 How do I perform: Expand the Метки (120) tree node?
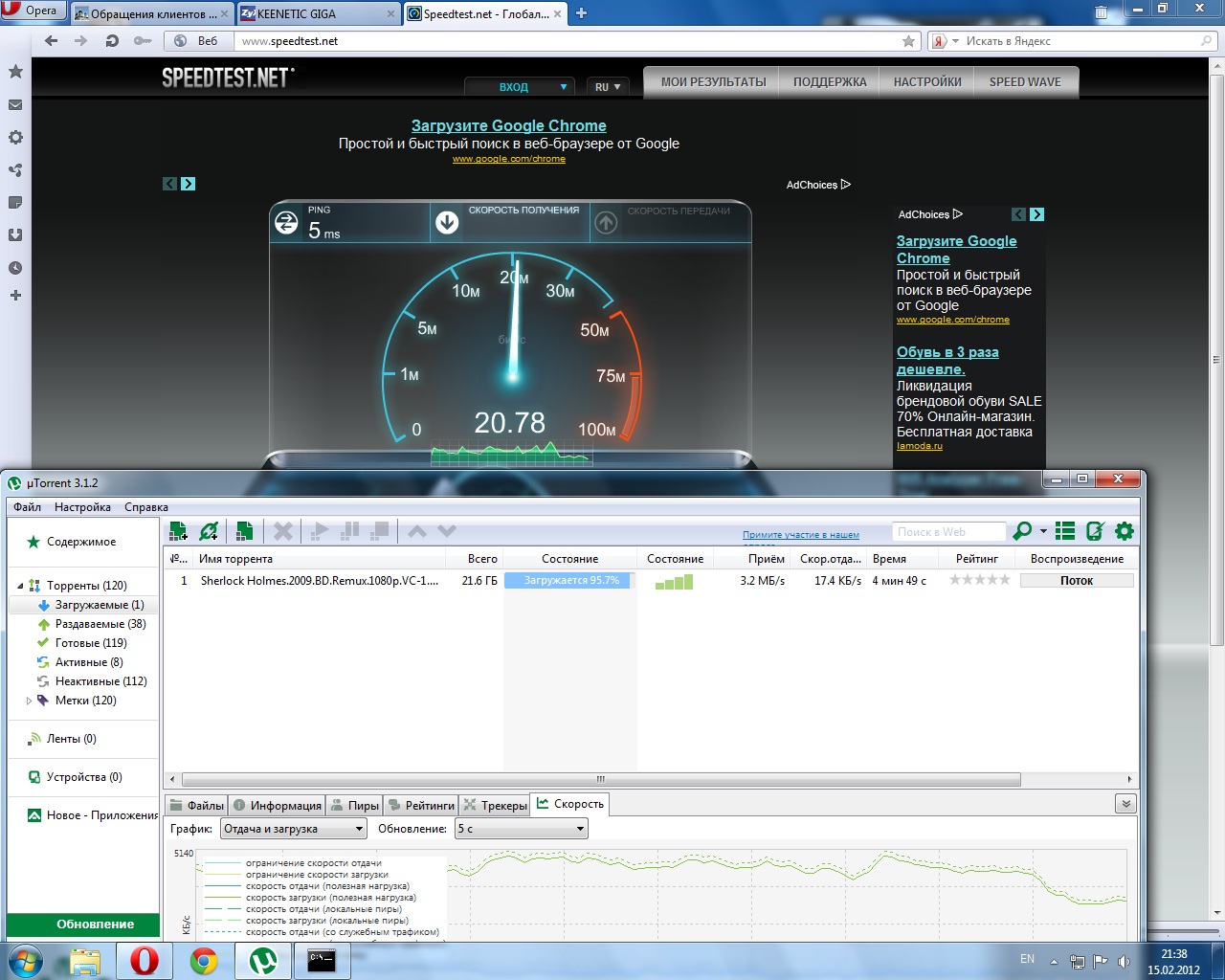point(29,701)
